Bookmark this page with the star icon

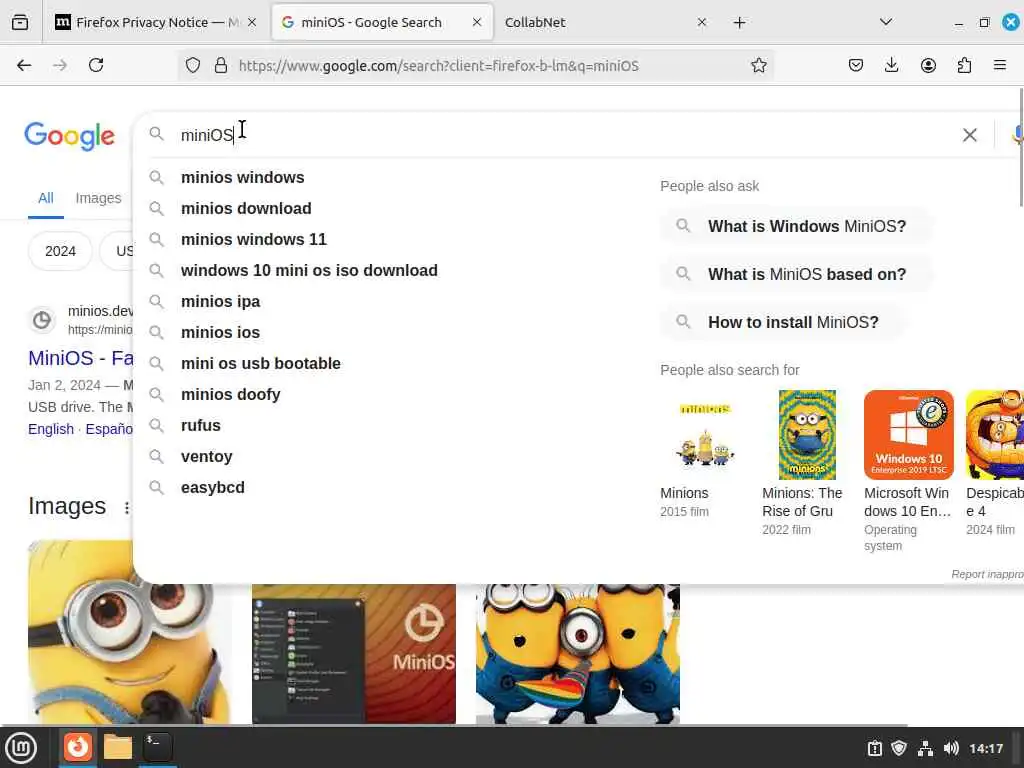click(x=758, y=65)
